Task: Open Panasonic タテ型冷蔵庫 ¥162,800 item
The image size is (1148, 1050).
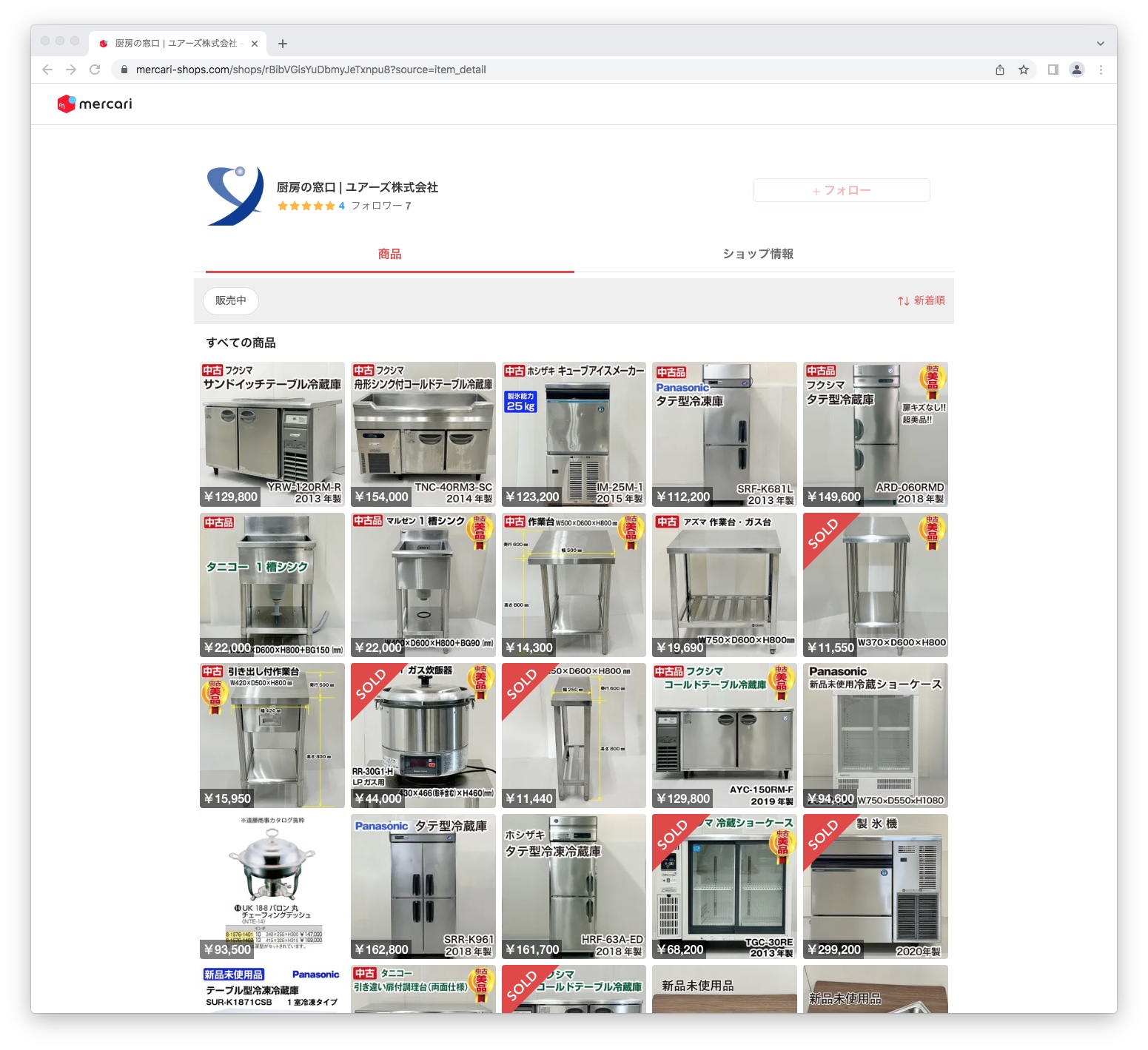Action: coord(423,886)
